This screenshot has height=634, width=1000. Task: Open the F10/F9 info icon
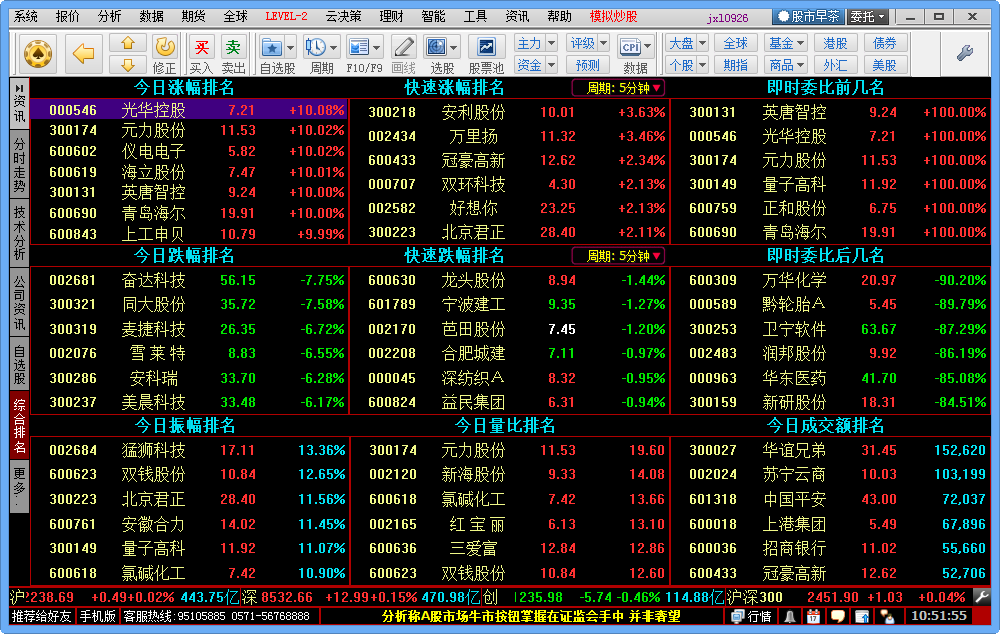point(358,47)
